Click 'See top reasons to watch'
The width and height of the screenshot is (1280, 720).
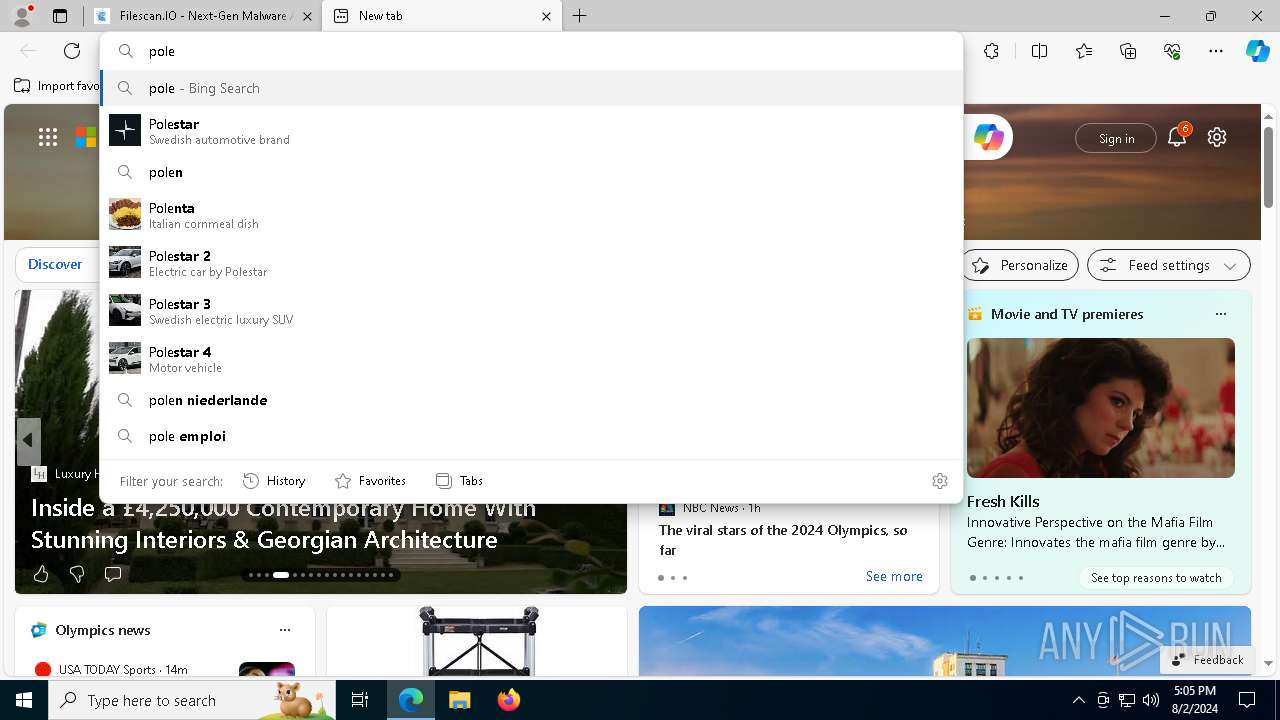(1156, 578)
